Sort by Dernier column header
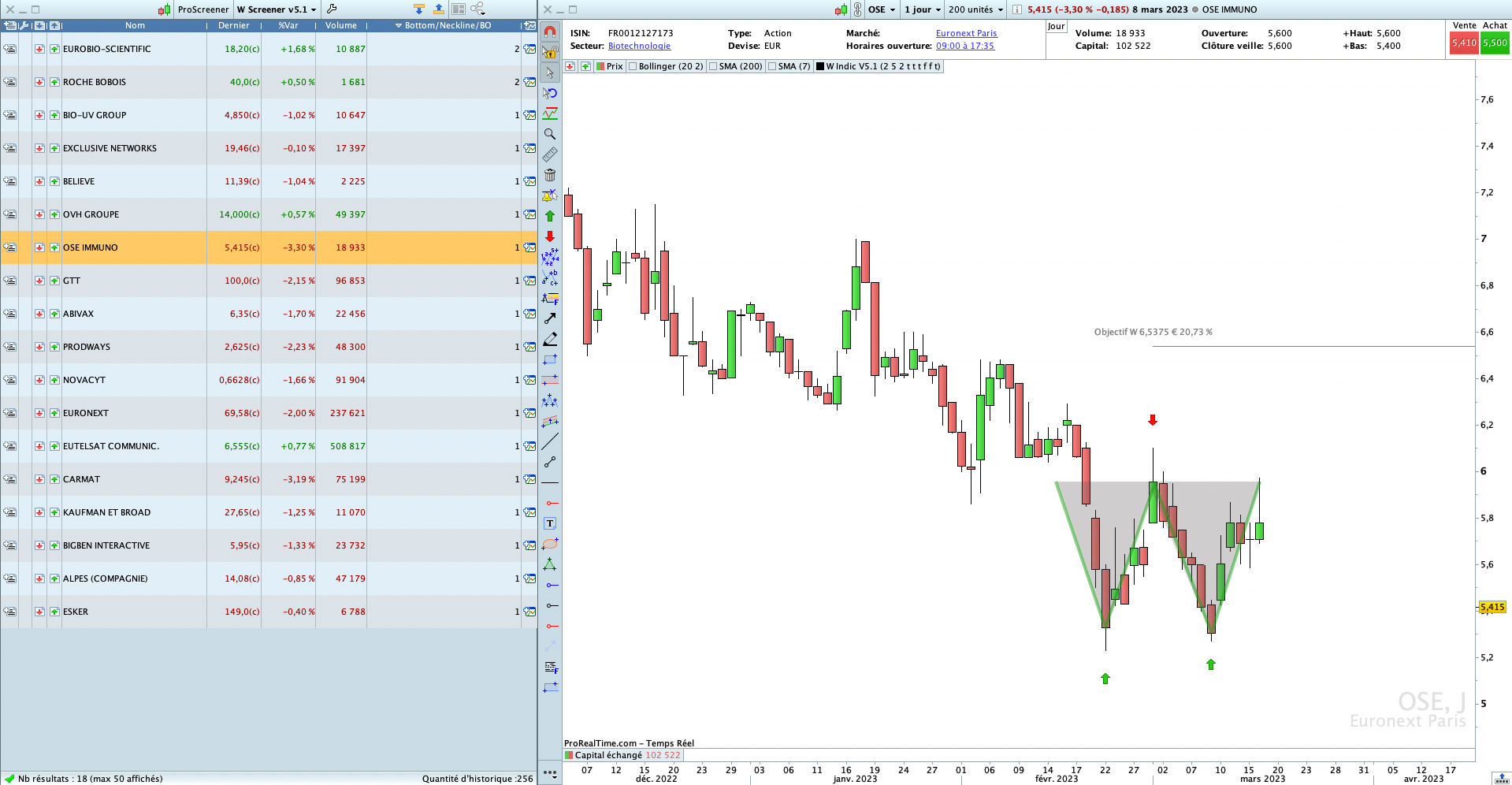 pos(234,25)
